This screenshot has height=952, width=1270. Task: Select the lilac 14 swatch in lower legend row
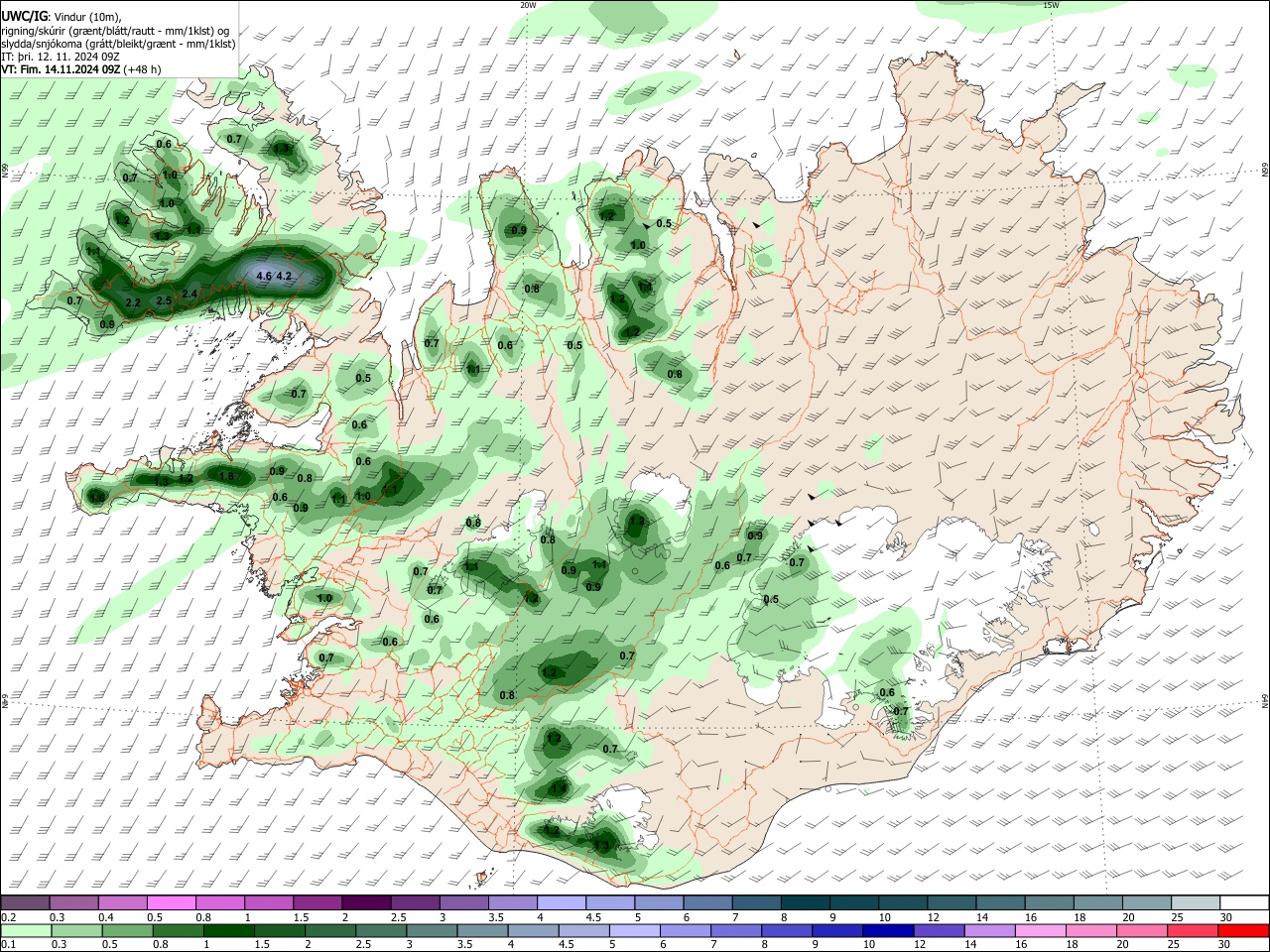click(988, 930)
